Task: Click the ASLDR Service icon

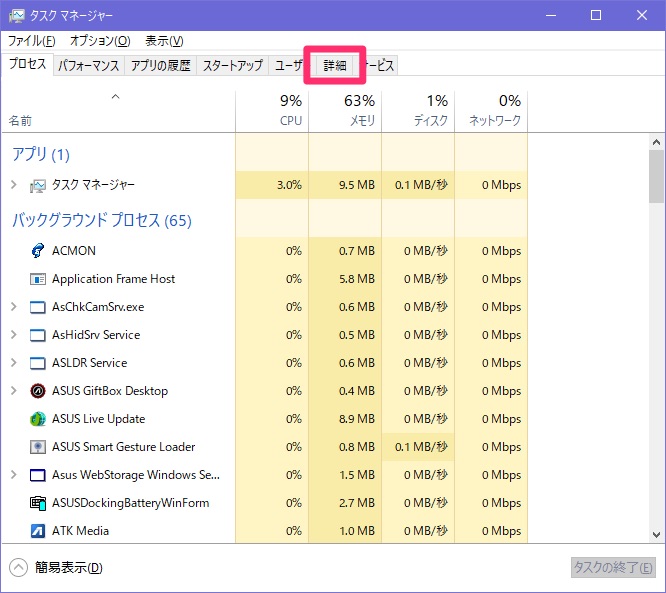Action: pyautogui.click(x=37, y=363)
